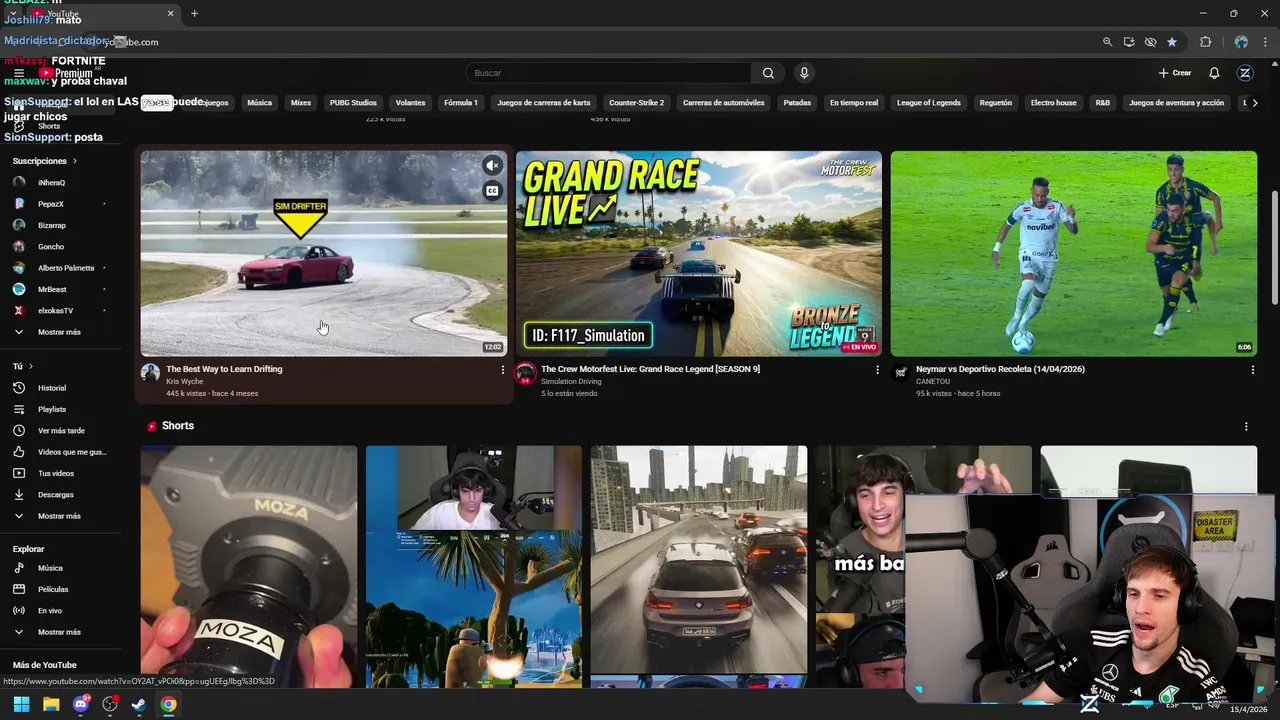This screenshot has width=1280, height=720.
Task: Select the Música chip
Action: click(259, 103)
